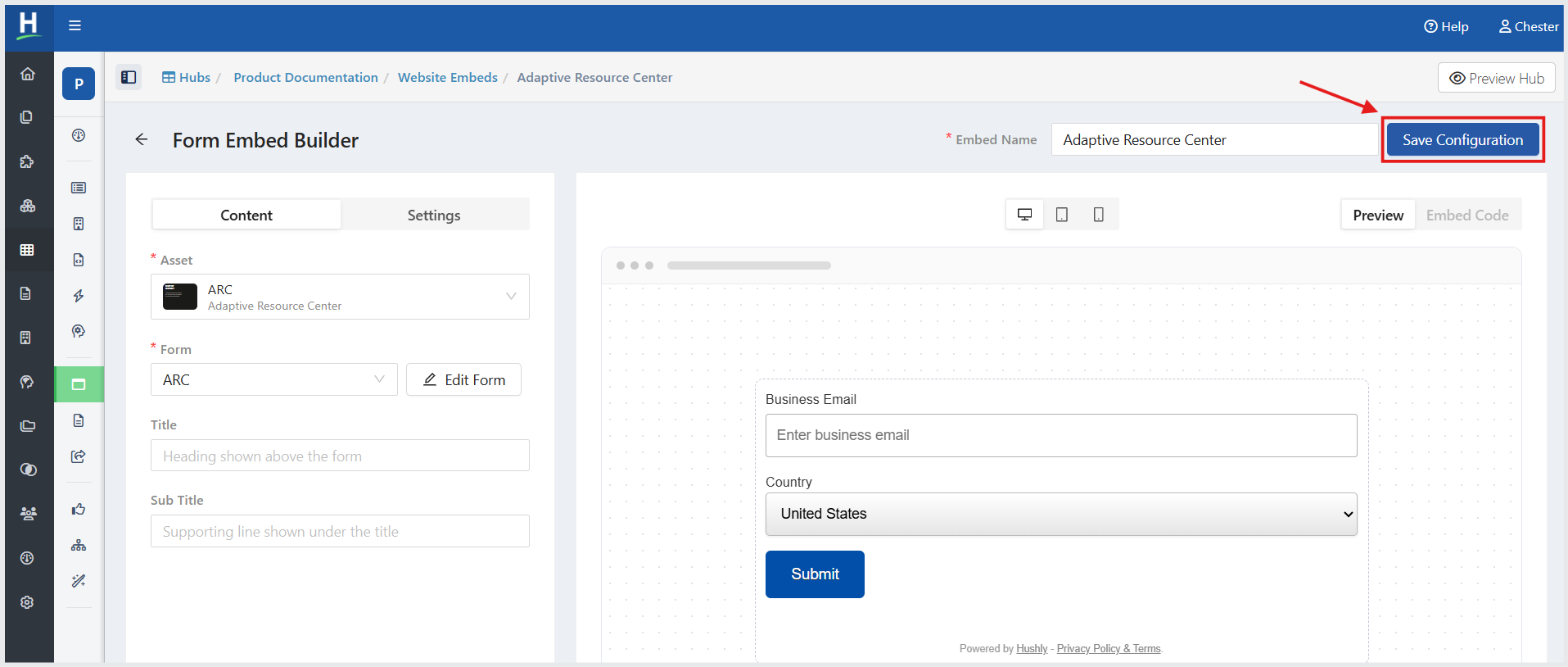Click the Title input field
1568x667 pixels.
coord(340,456)
